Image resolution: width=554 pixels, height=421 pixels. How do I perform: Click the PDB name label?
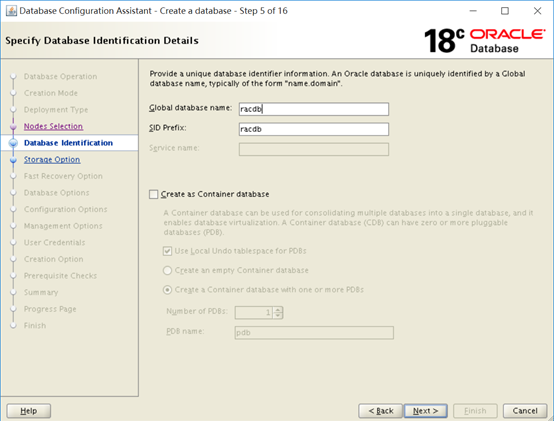[185, 331]
